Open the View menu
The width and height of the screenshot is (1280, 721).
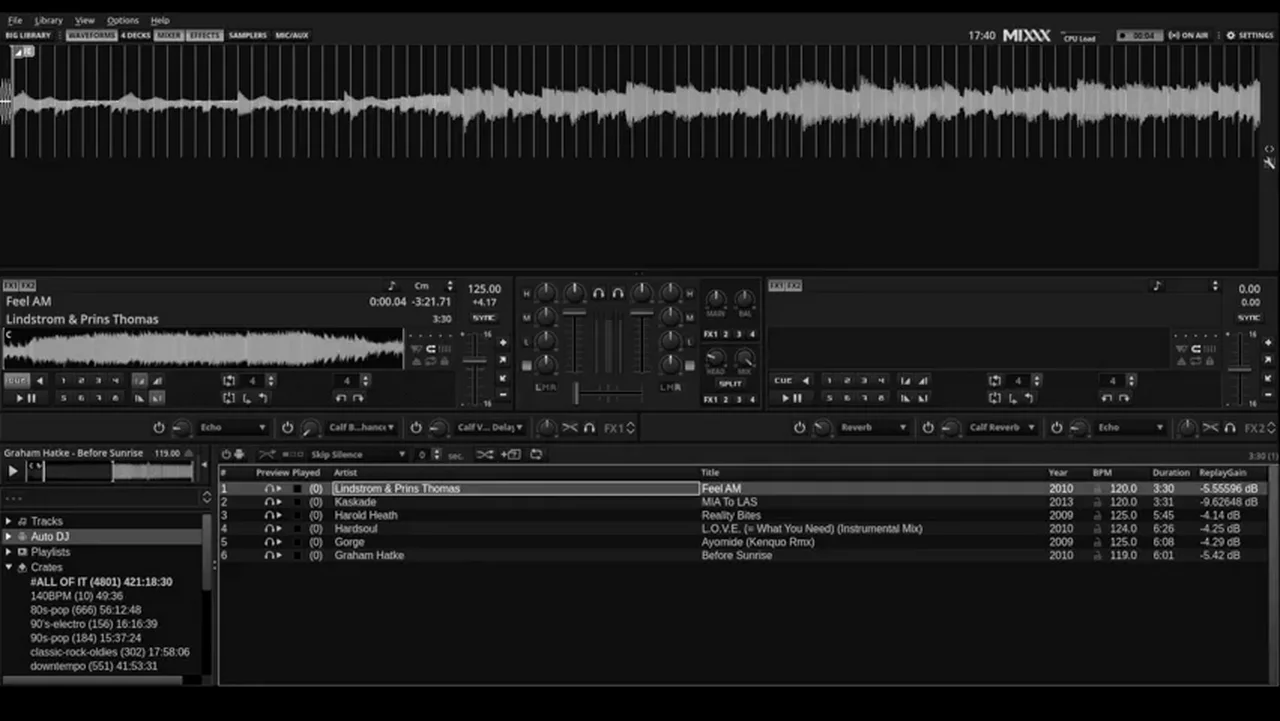tap(85, 20)
